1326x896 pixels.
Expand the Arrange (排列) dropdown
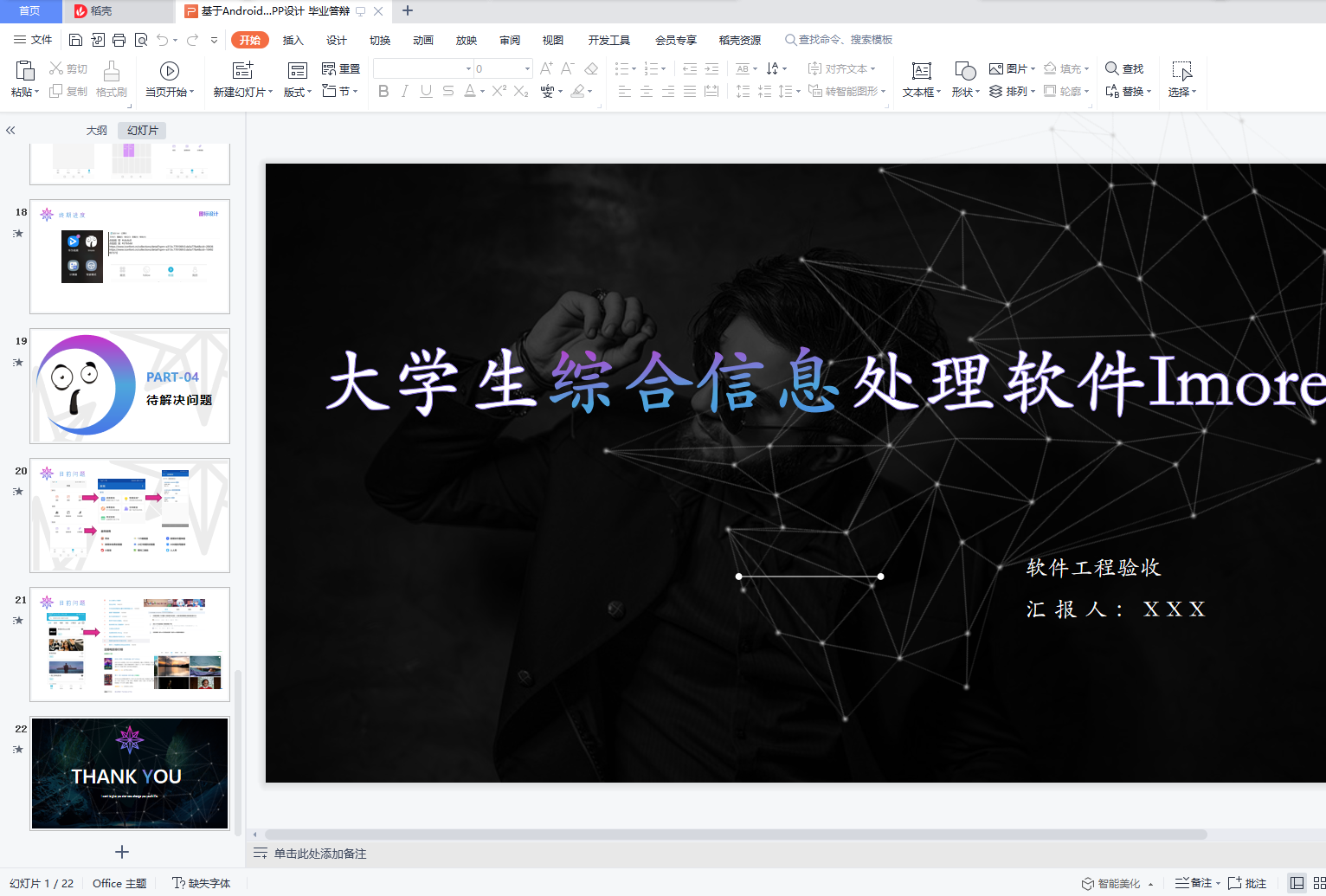pos(1012,91)
